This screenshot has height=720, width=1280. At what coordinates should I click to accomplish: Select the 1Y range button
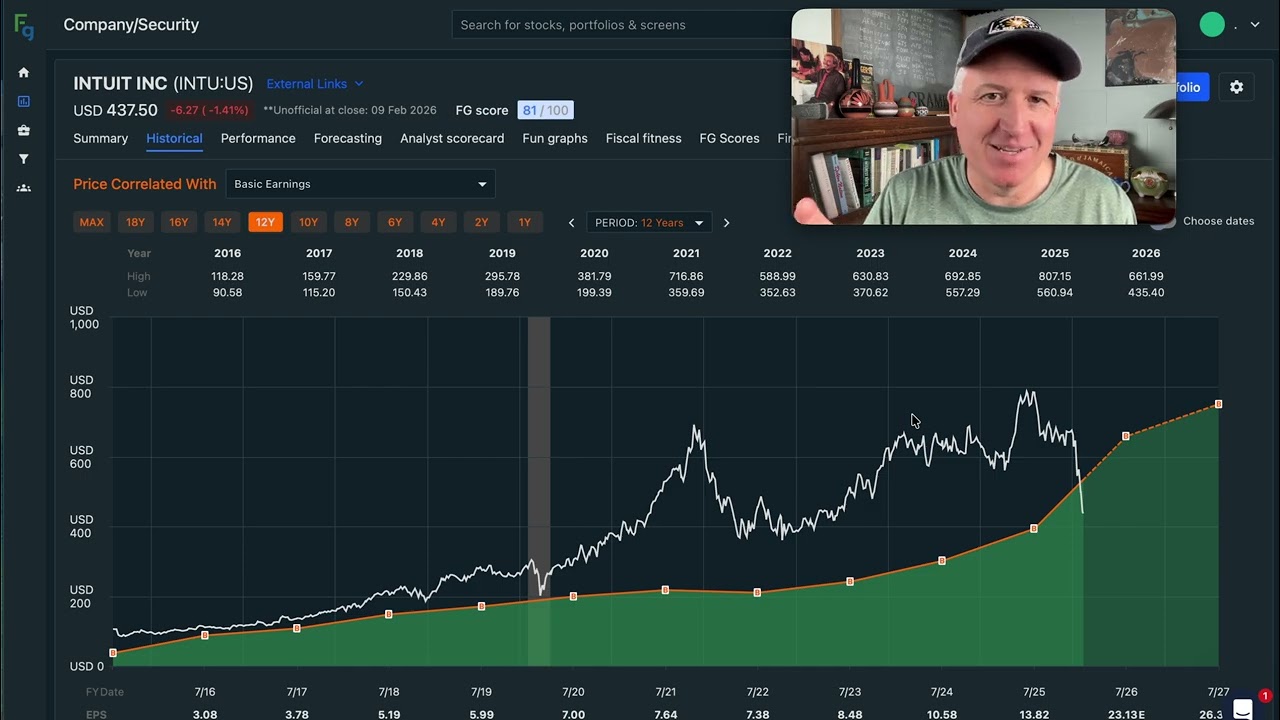(525, 222)
